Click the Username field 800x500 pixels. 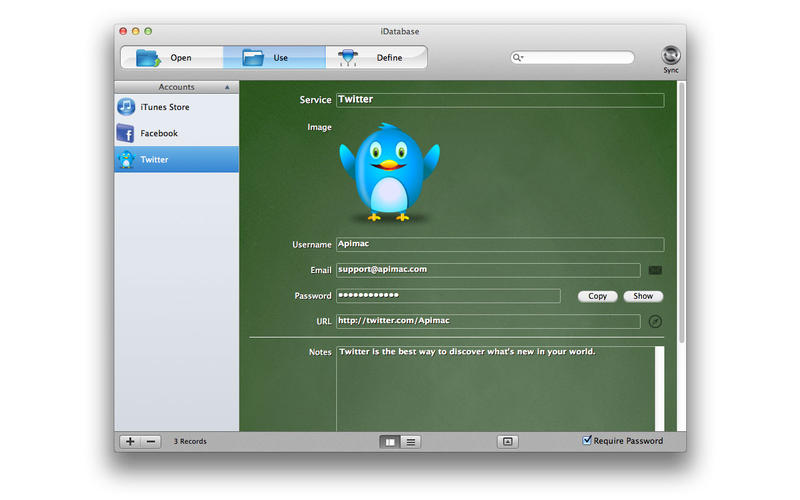point(500,244)
